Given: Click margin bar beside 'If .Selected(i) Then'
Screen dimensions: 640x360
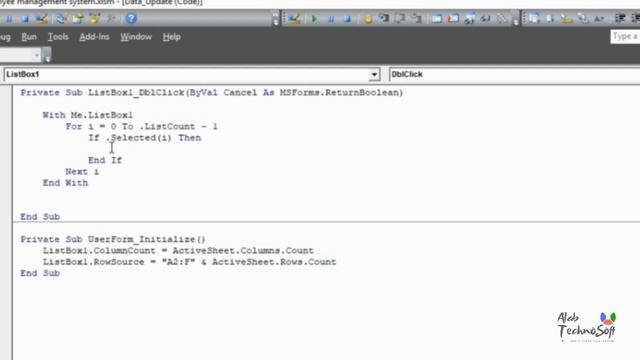Looking at the screenshot, I should point(6,138).
